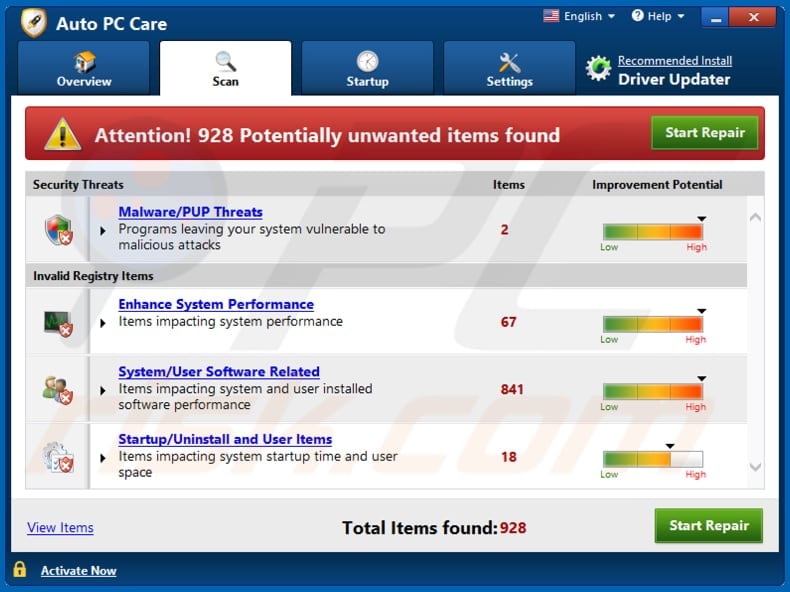Click the Improvement Potential column header
This screenshot has height=592, width=790.
click(x=657, y=185)
